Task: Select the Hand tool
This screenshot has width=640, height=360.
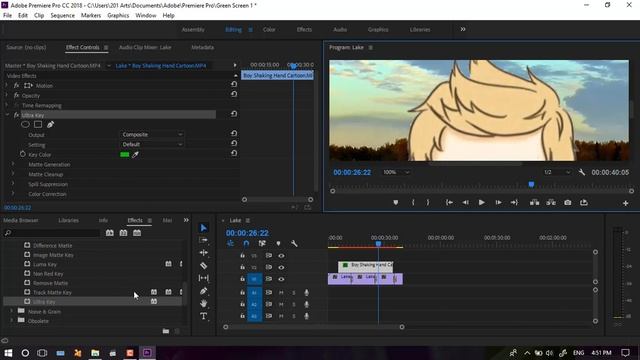Action: point(203,303)
